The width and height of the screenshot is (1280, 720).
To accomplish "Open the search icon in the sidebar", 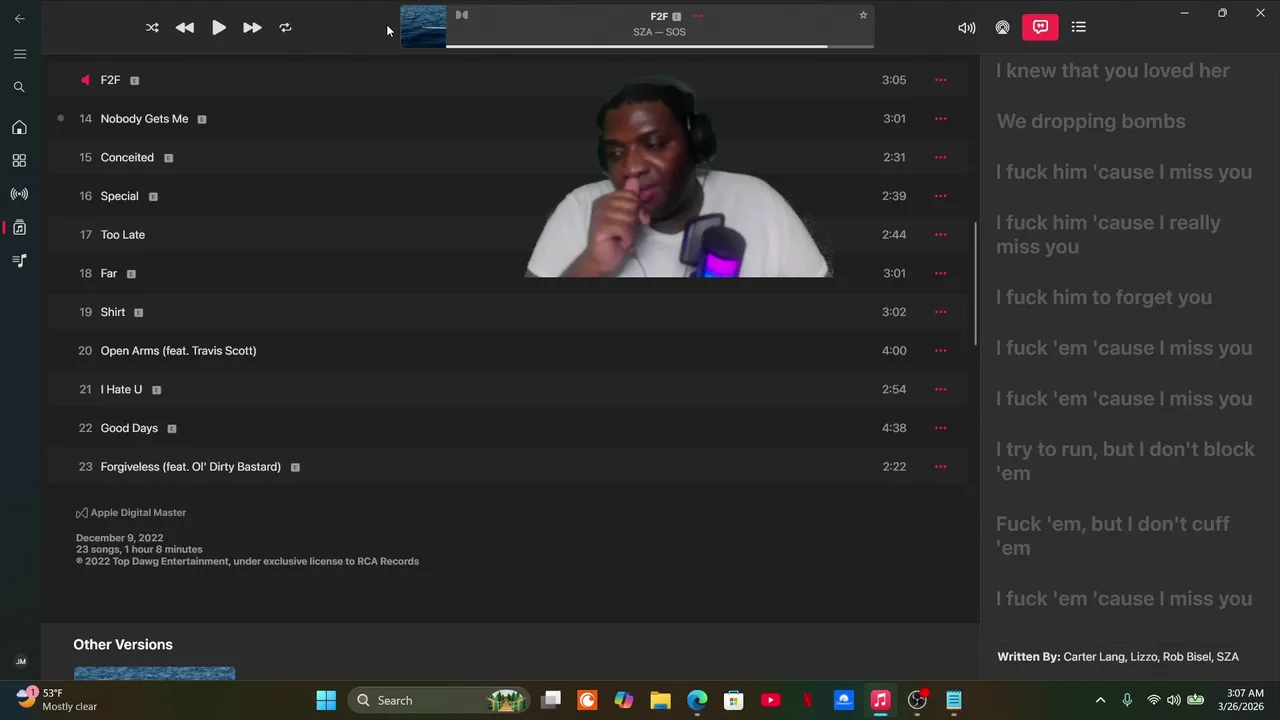I will 19,87.
